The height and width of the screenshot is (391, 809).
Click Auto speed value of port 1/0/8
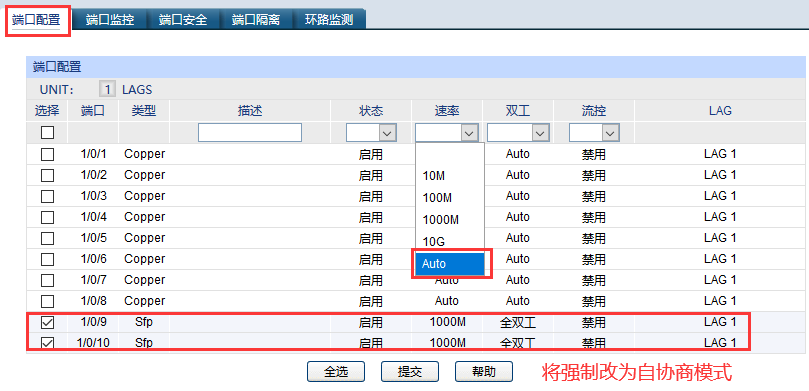(x=447, y=301)
